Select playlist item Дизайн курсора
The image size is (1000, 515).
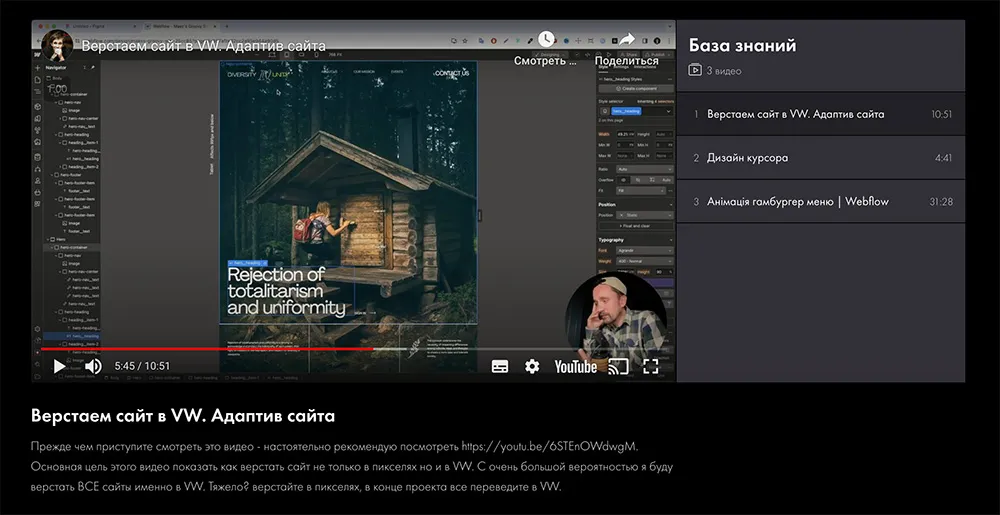[821, 157]
